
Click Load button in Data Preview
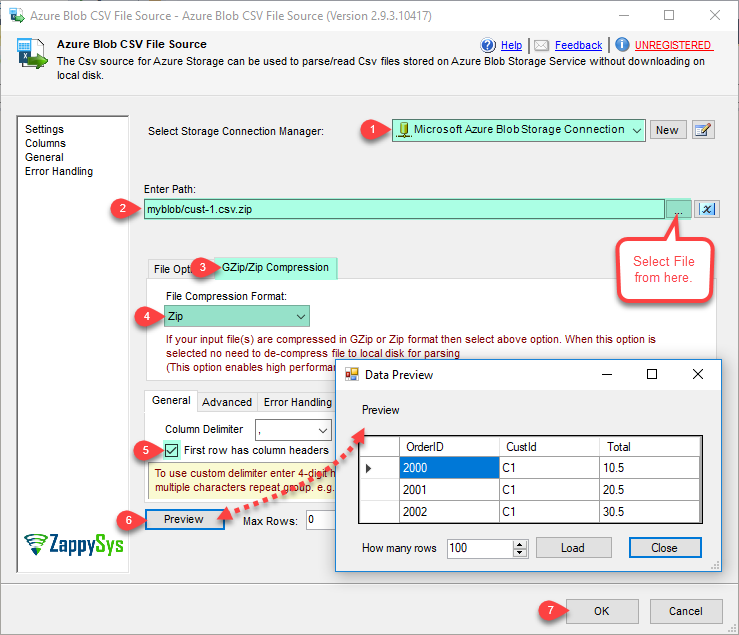pyautogui.click(x=573, y=548)
